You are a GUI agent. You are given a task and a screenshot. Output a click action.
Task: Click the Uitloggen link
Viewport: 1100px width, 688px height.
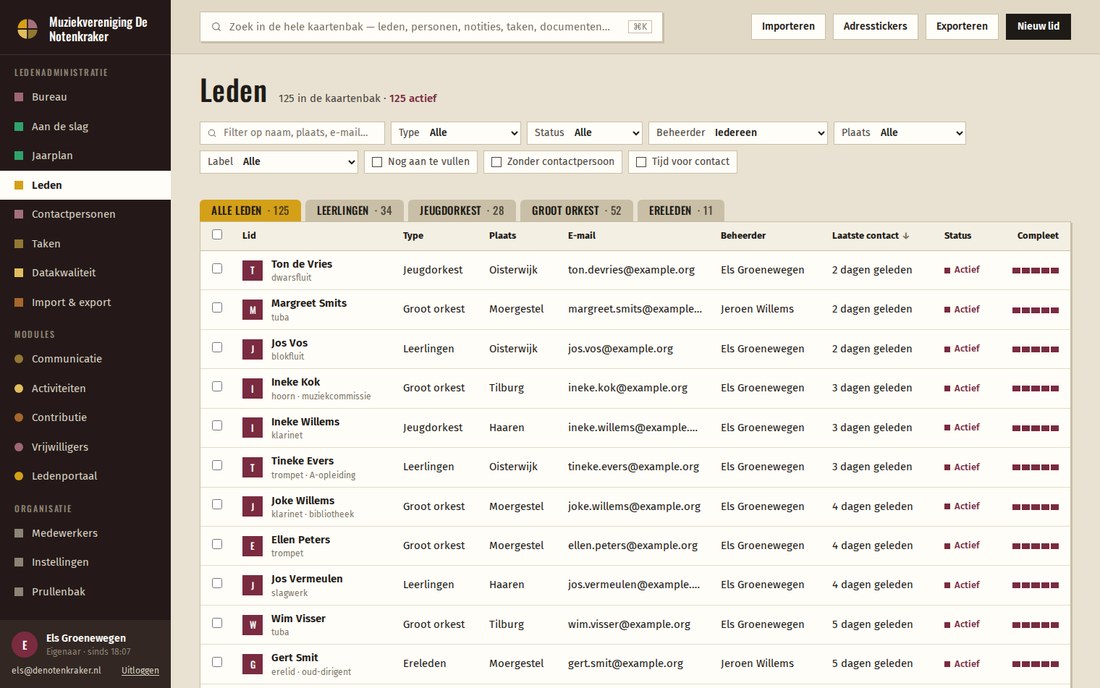[140, 670]
